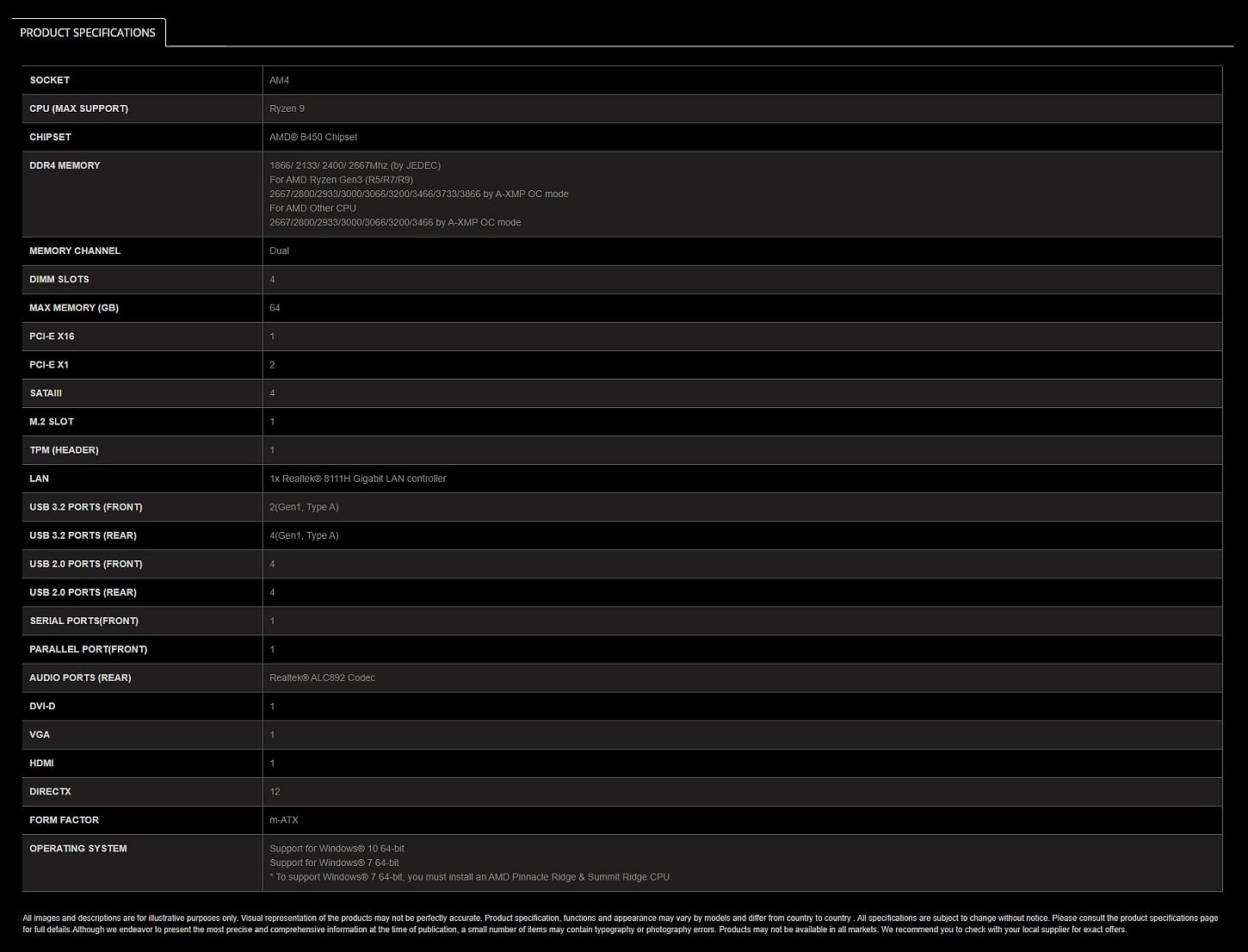Viewport: 1248px width, 952px height.
Task: Click the disclaimer paragraph below the table
Action: (620, 924)
